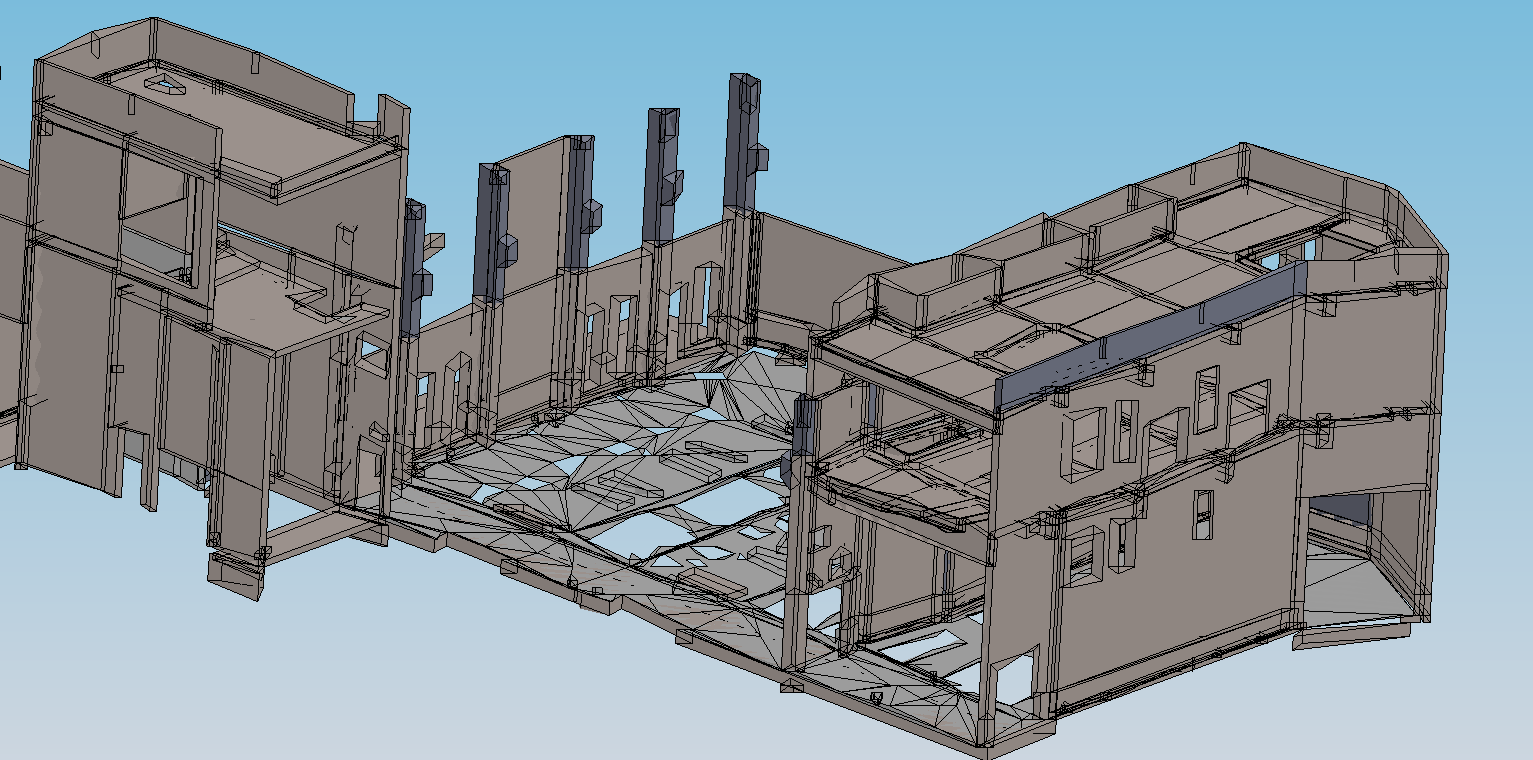Click the footing block beneath the left structure
The height and width of the screenshot is (760, 1533).
(234, 578)
